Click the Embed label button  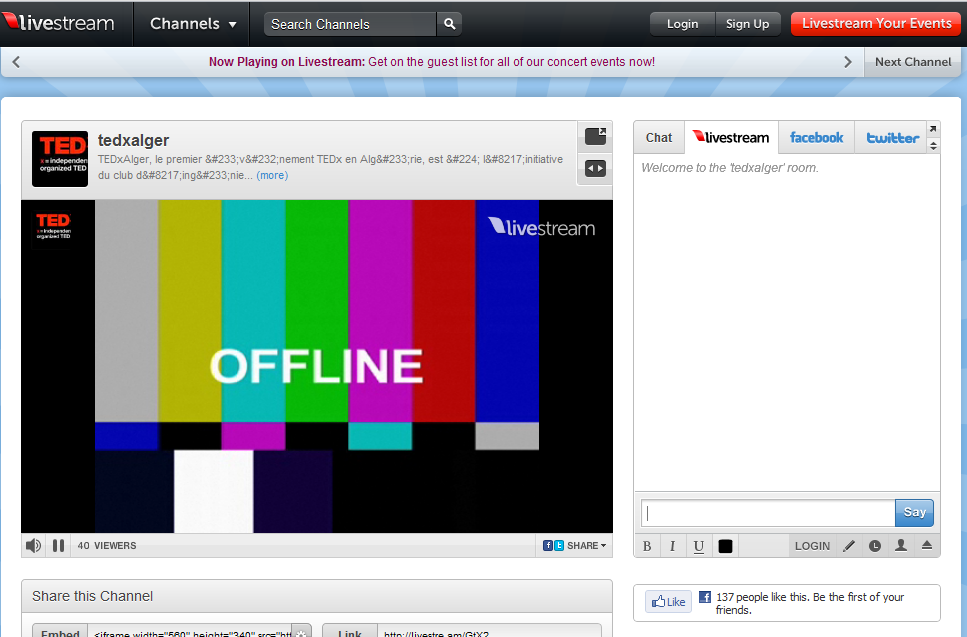click(60, 631)
